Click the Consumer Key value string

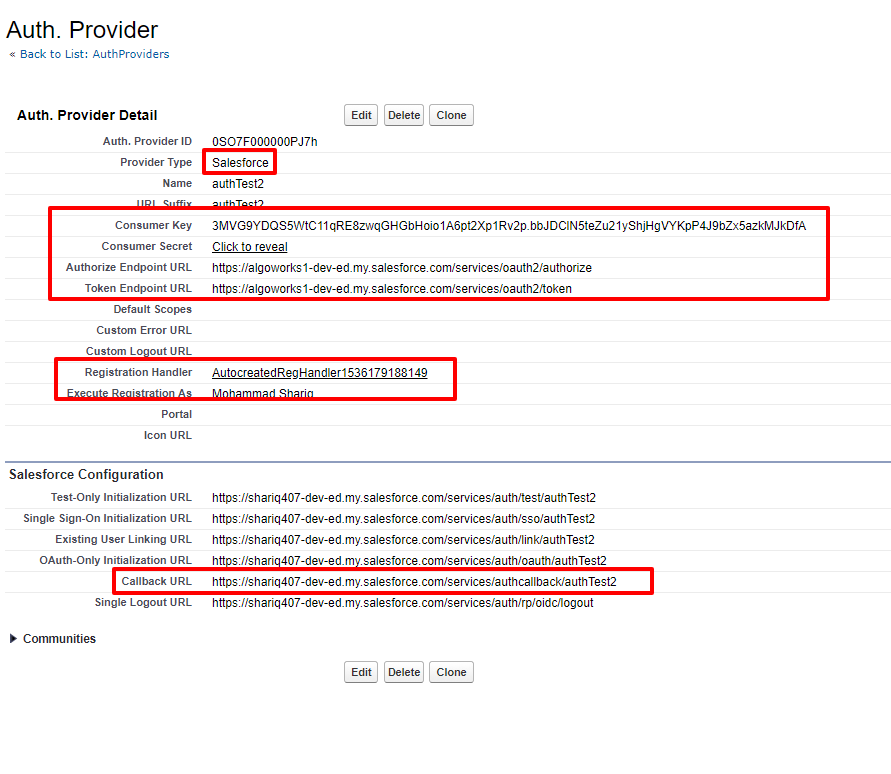tap(508, 226)
